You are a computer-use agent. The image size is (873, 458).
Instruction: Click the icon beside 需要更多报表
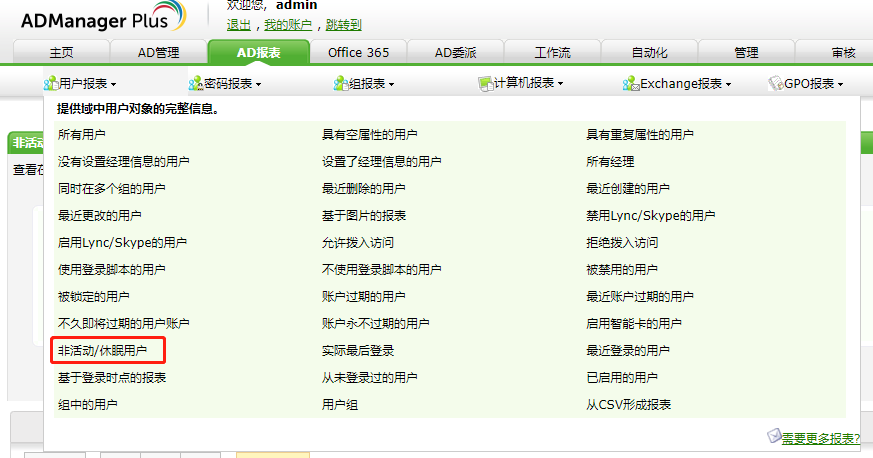774,436
